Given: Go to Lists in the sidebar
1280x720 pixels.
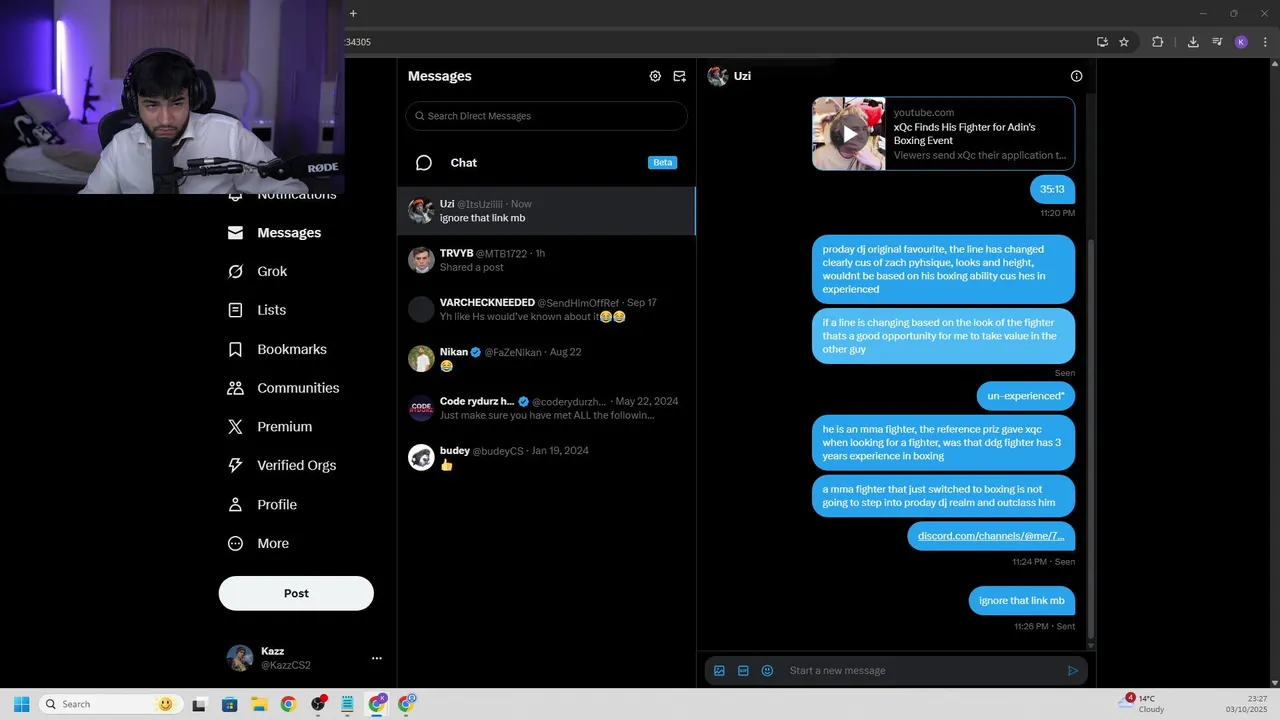Looking at the screenshot, I should 257,310.
